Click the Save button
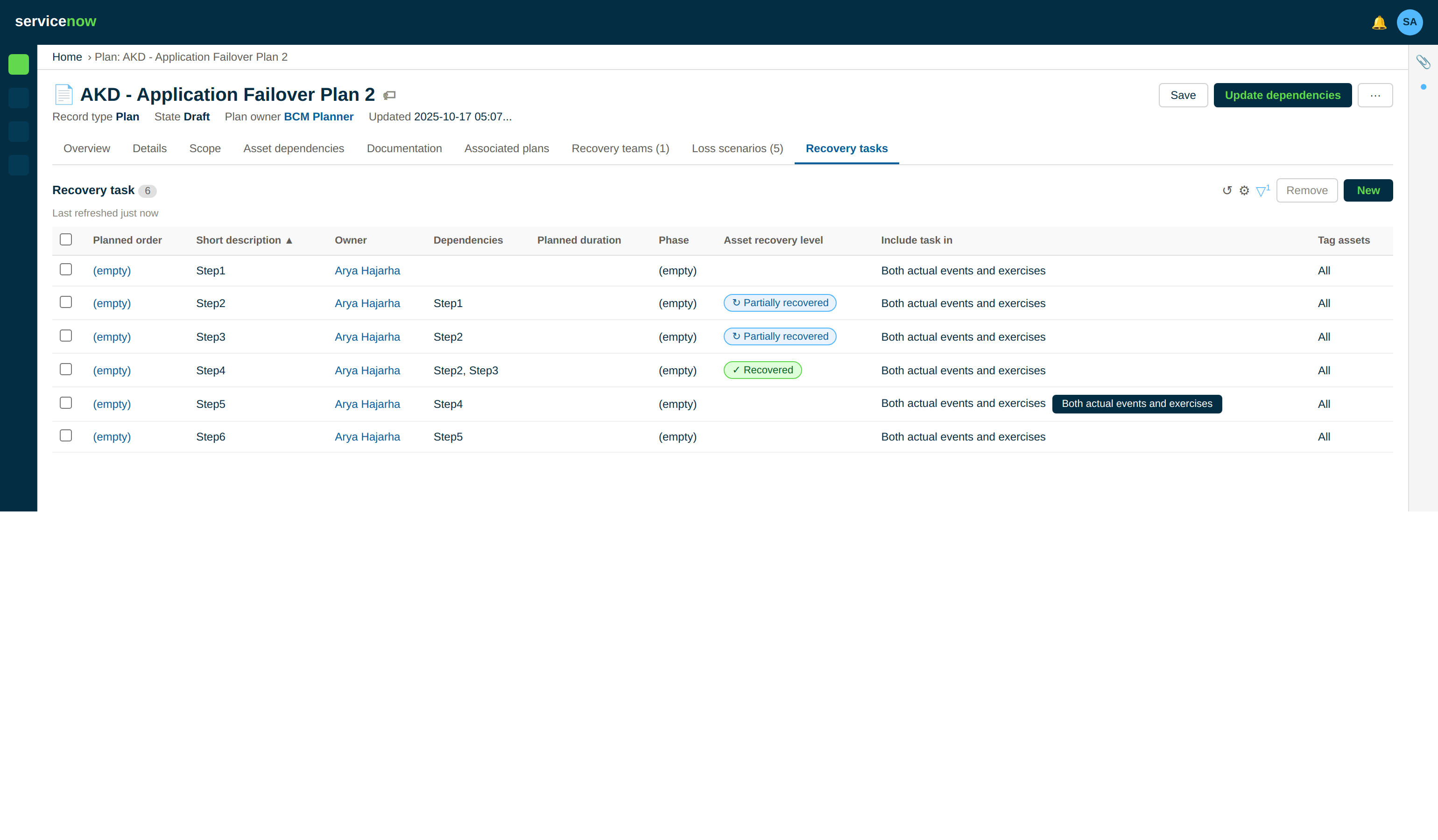Image resolution: width=1438 pixels, height=840 pixels. point(1183,95)
